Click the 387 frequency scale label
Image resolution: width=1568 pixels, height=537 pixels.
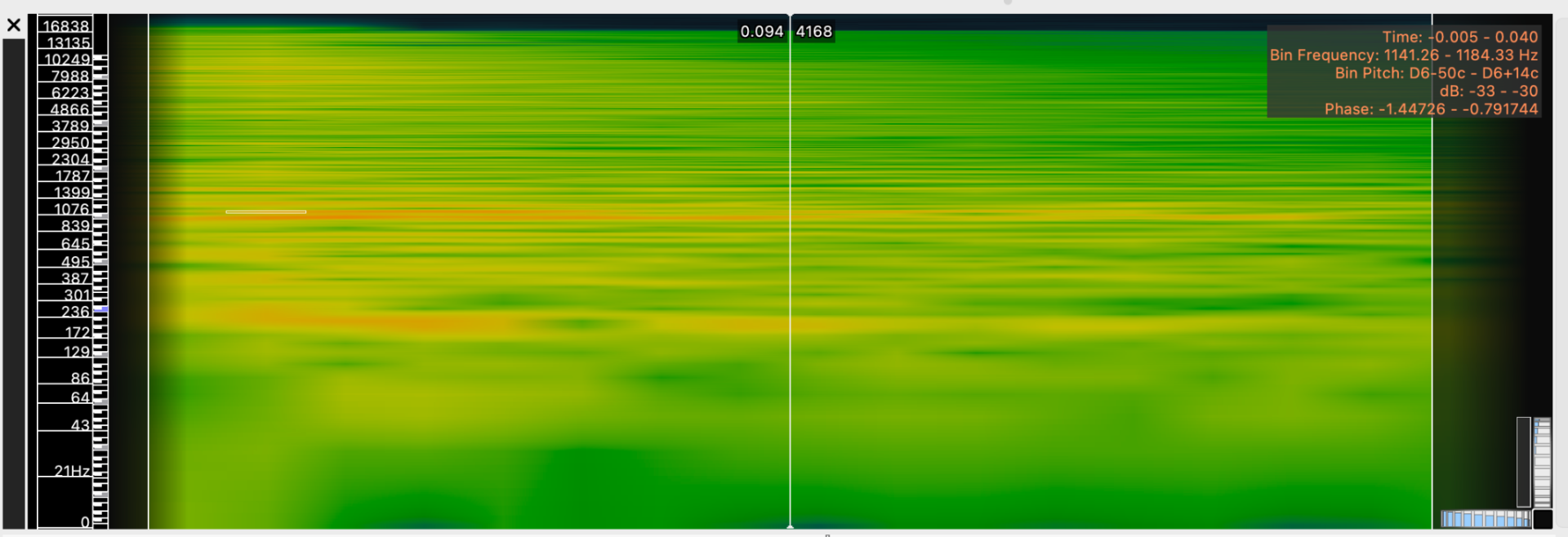pyautogui.click(x=75, y=278)
